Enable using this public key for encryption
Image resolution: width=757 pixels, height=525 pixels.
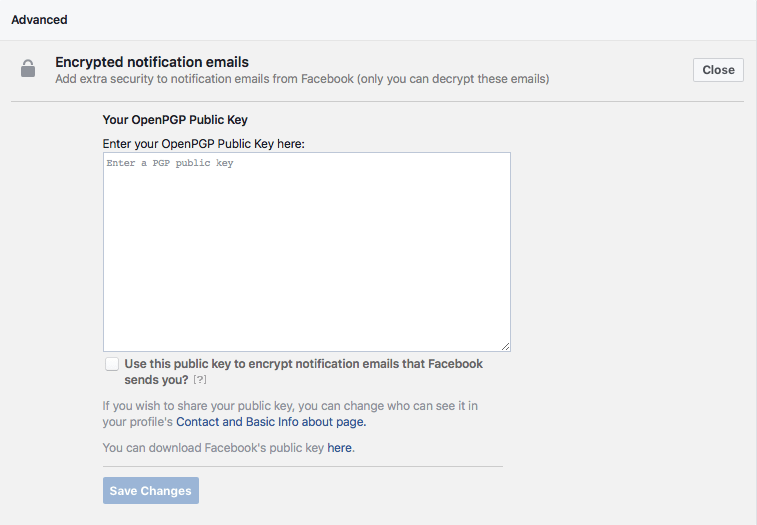(112, 364)
